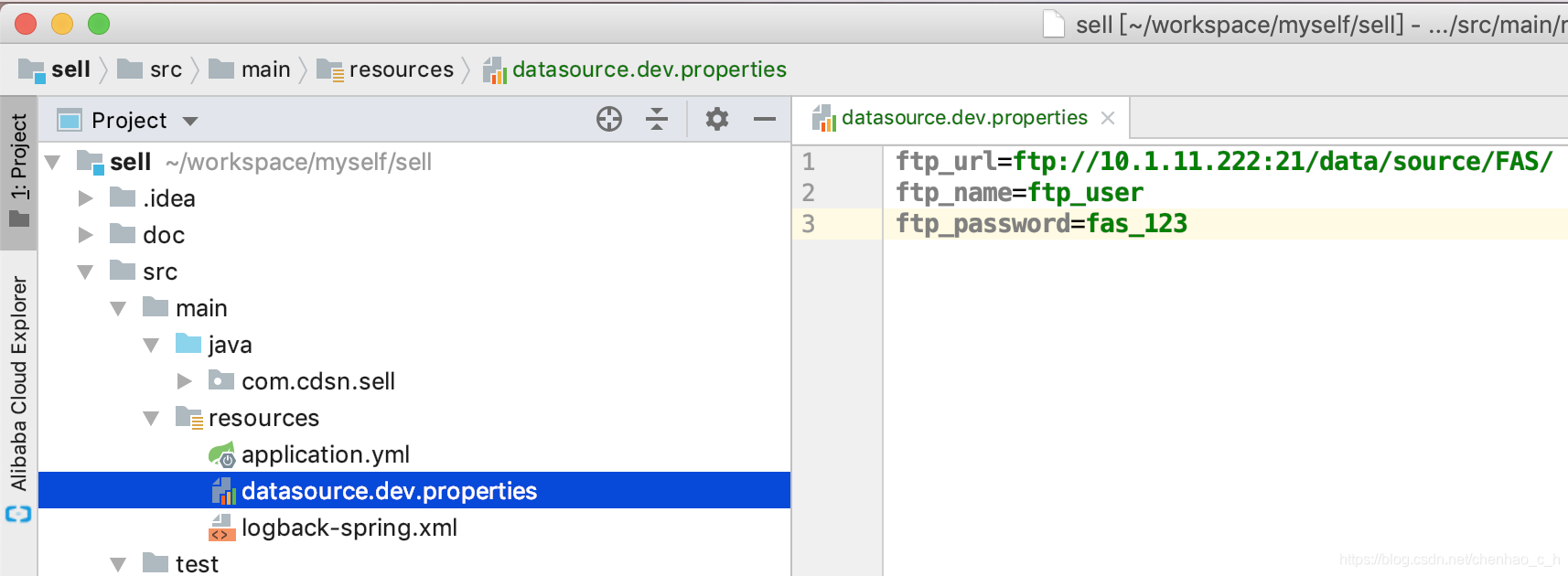This screenshot has height=576, width=1568.
Task: Select datasource.dev.properties in project tree
Action: [x=414, y=491]
